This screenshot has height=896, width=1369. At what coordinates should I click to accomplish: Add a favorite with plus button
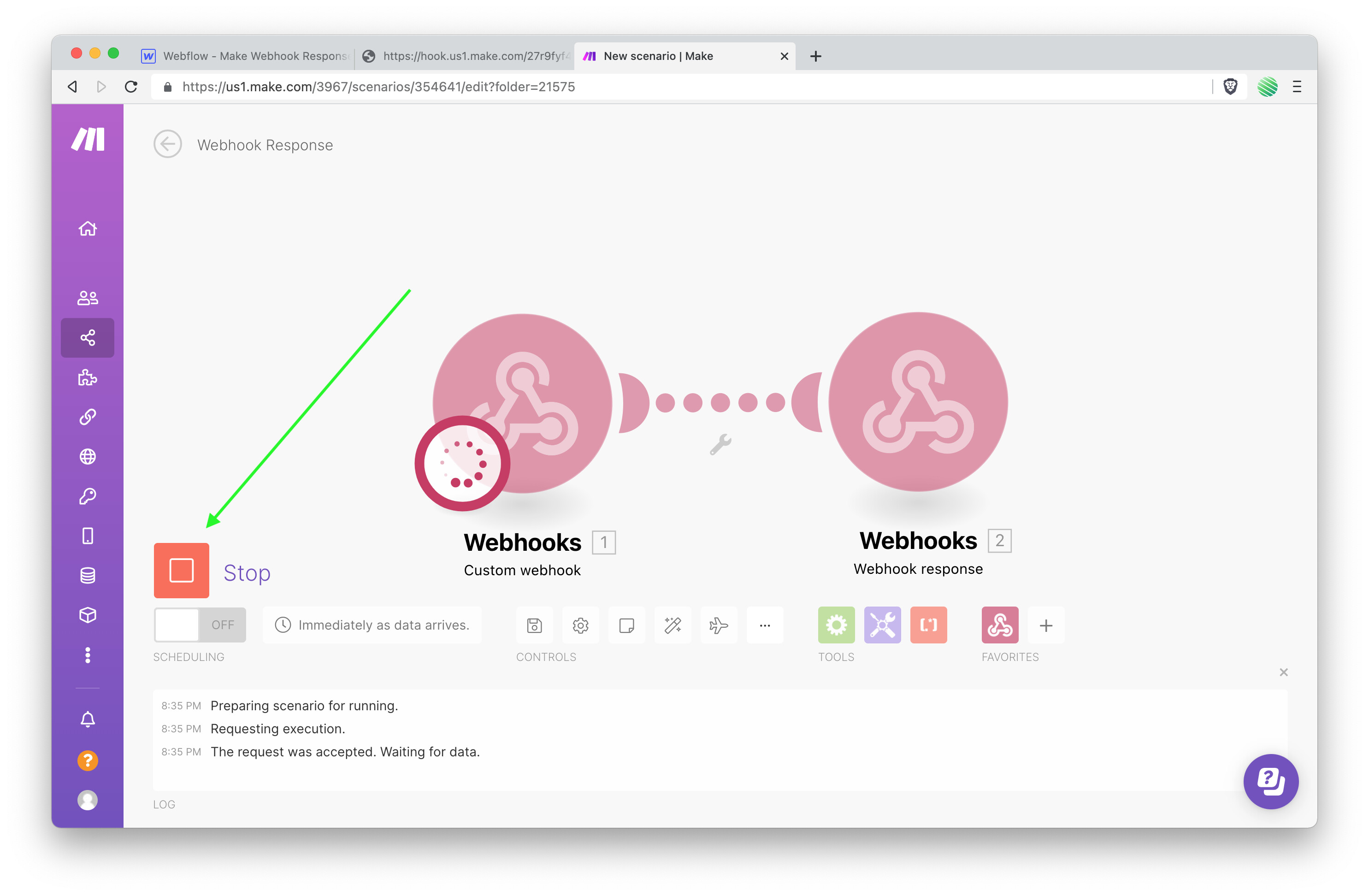(1046, 625)
